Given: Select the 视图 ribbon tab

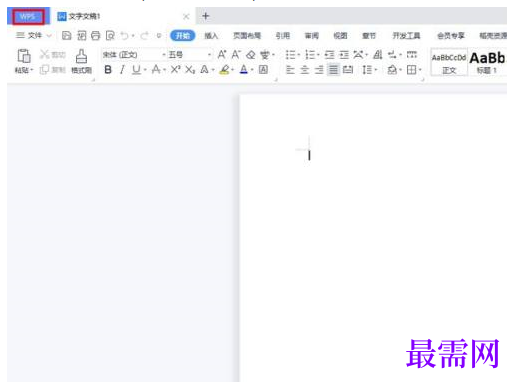Looking at the screenshot, I should coord(340,35).
